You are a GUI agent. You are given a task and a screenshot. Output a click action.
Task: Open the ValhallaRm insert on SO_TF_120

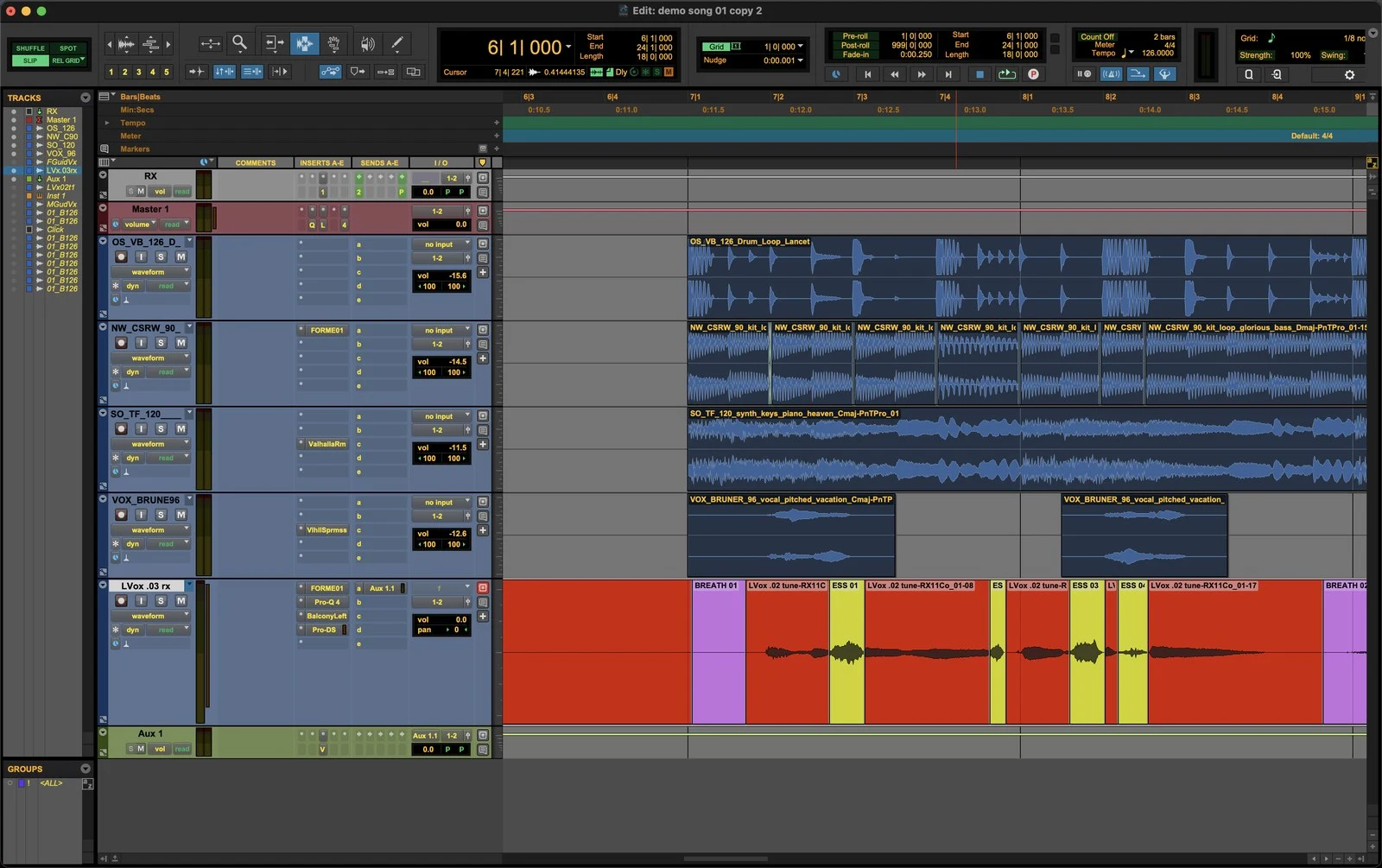326,444
